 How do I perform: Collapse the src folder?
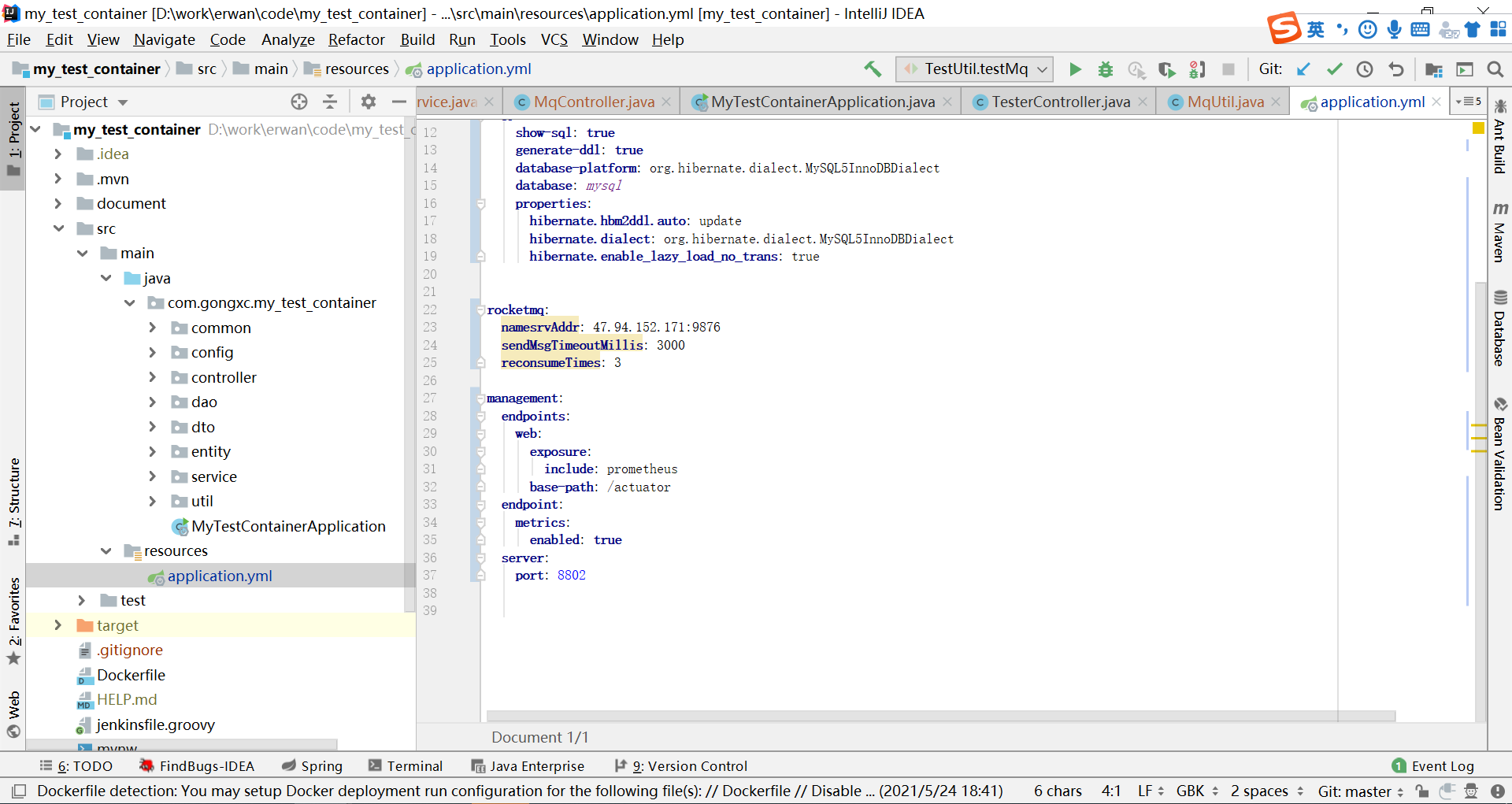pos(59,228)
